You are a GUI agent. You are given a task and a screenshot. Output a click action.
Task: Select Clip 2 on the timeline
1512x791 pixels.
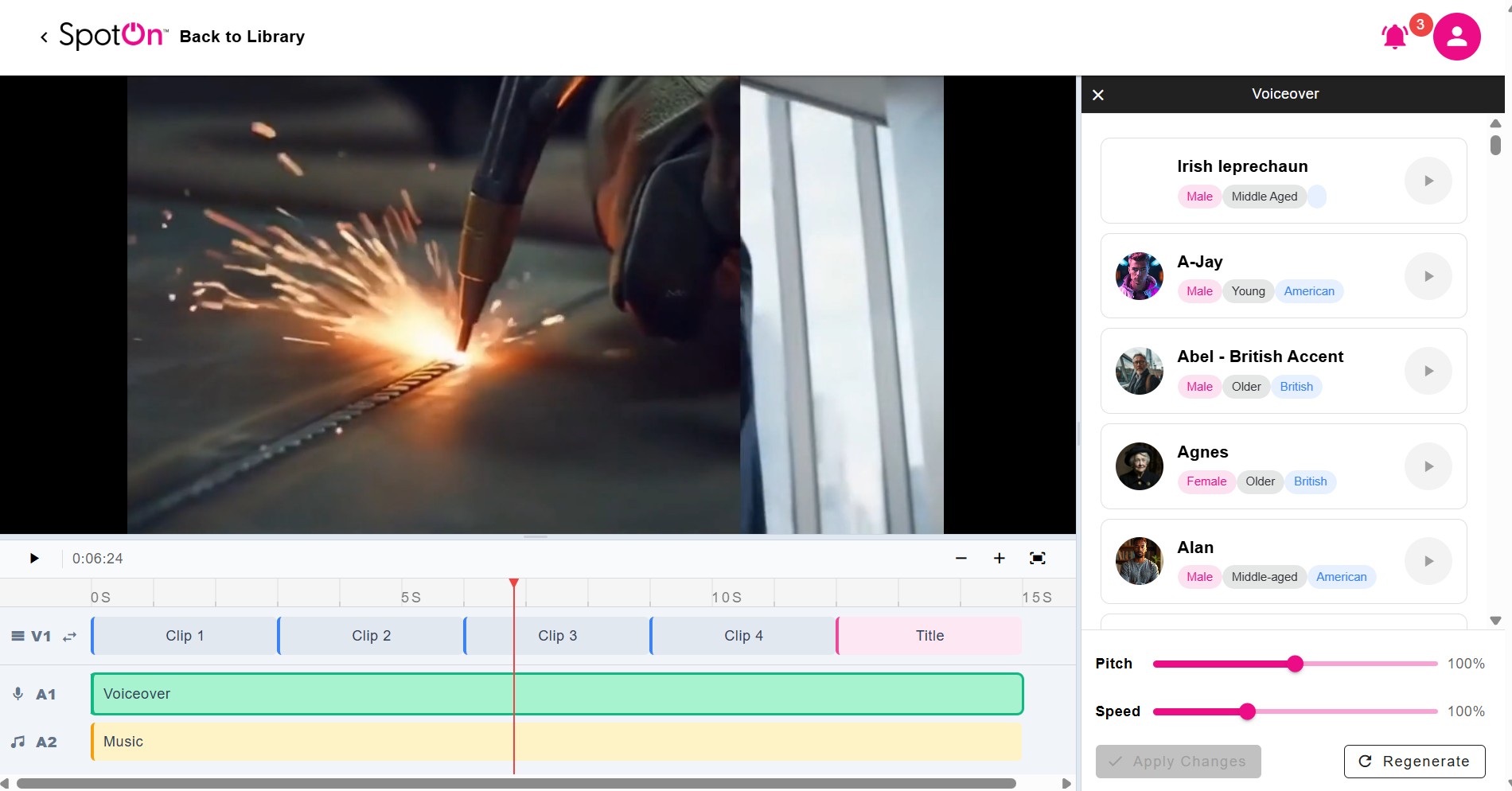click(x=371, y=636)
